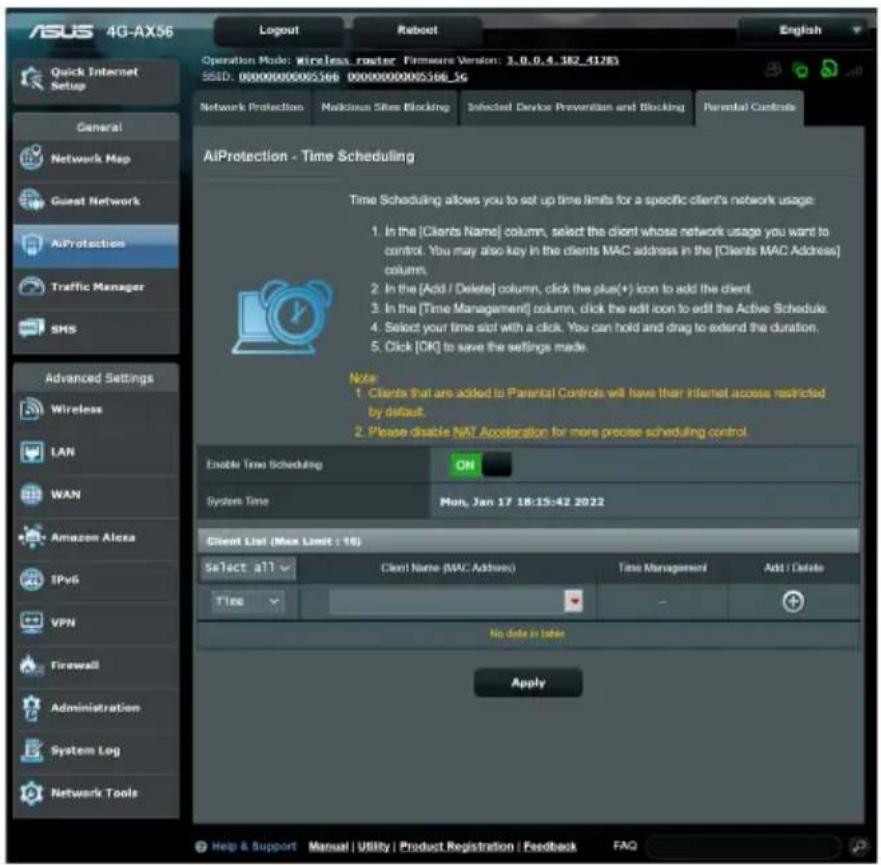Click the system time value text
This screenshot has width=881, height=865.
coord(522,502)
